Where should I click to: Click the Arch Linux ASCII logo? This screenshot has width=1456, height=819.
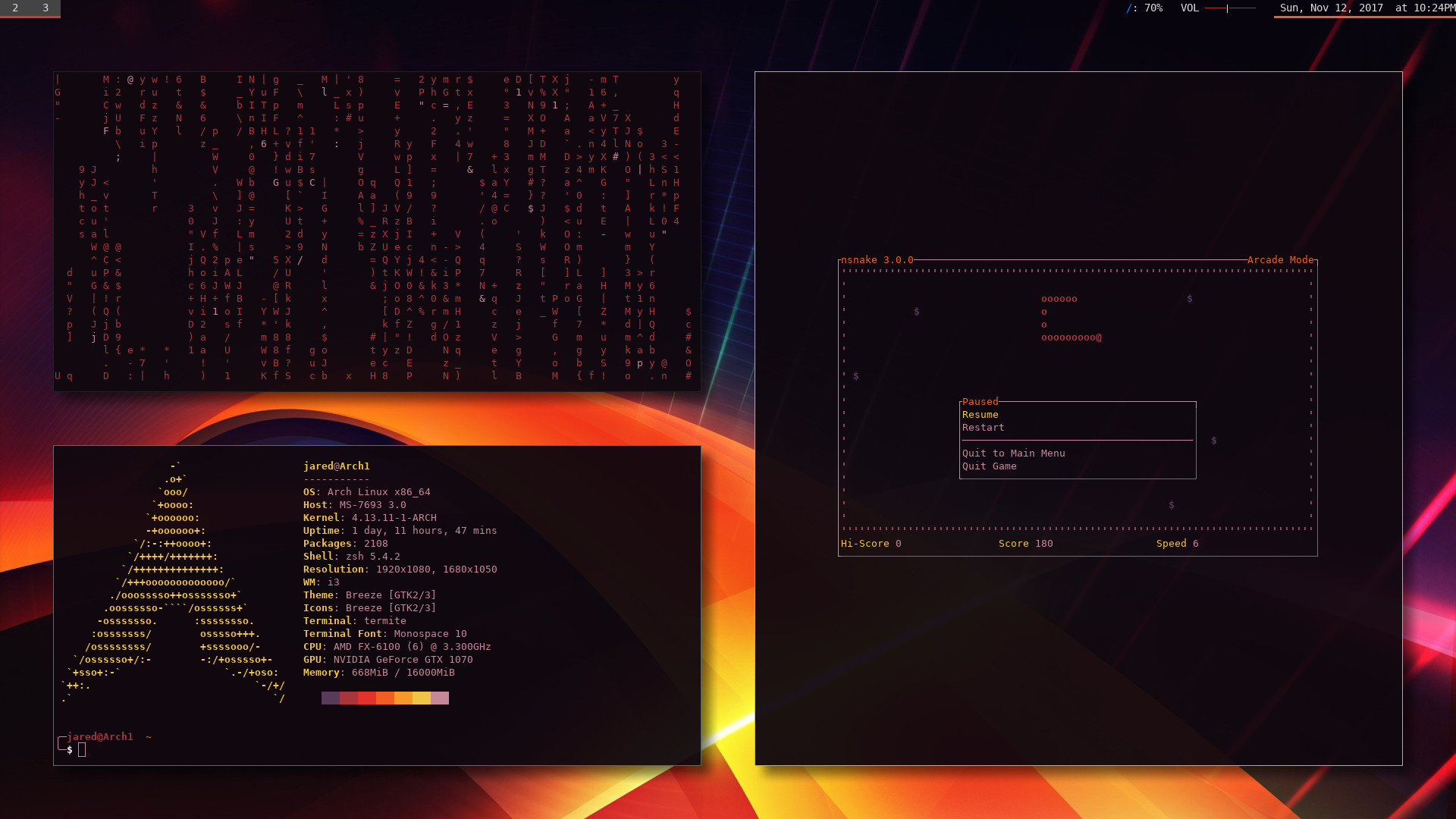174,582
